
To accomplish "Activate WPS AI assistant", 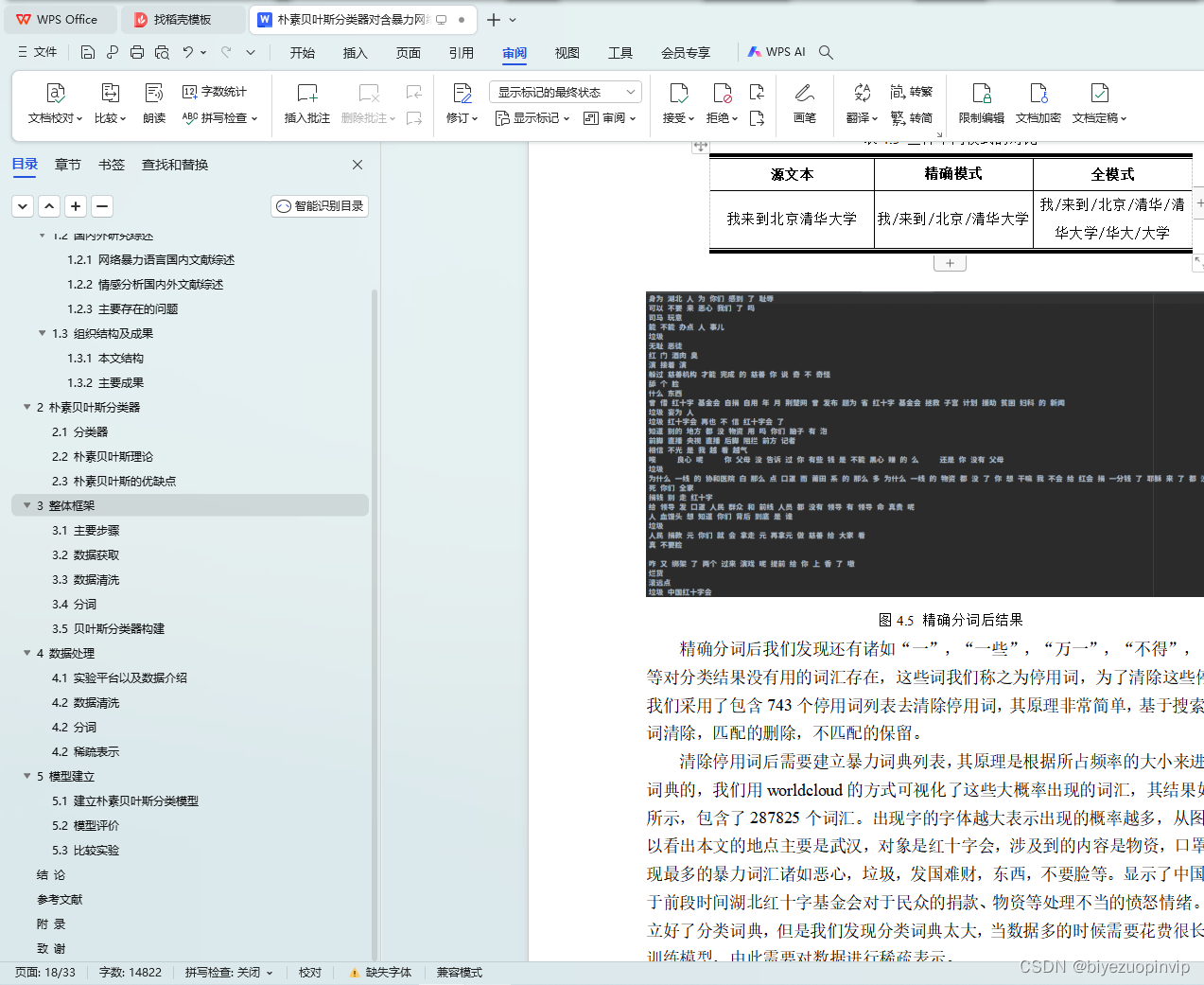I will pyautogui.click(x=776, y=52).
